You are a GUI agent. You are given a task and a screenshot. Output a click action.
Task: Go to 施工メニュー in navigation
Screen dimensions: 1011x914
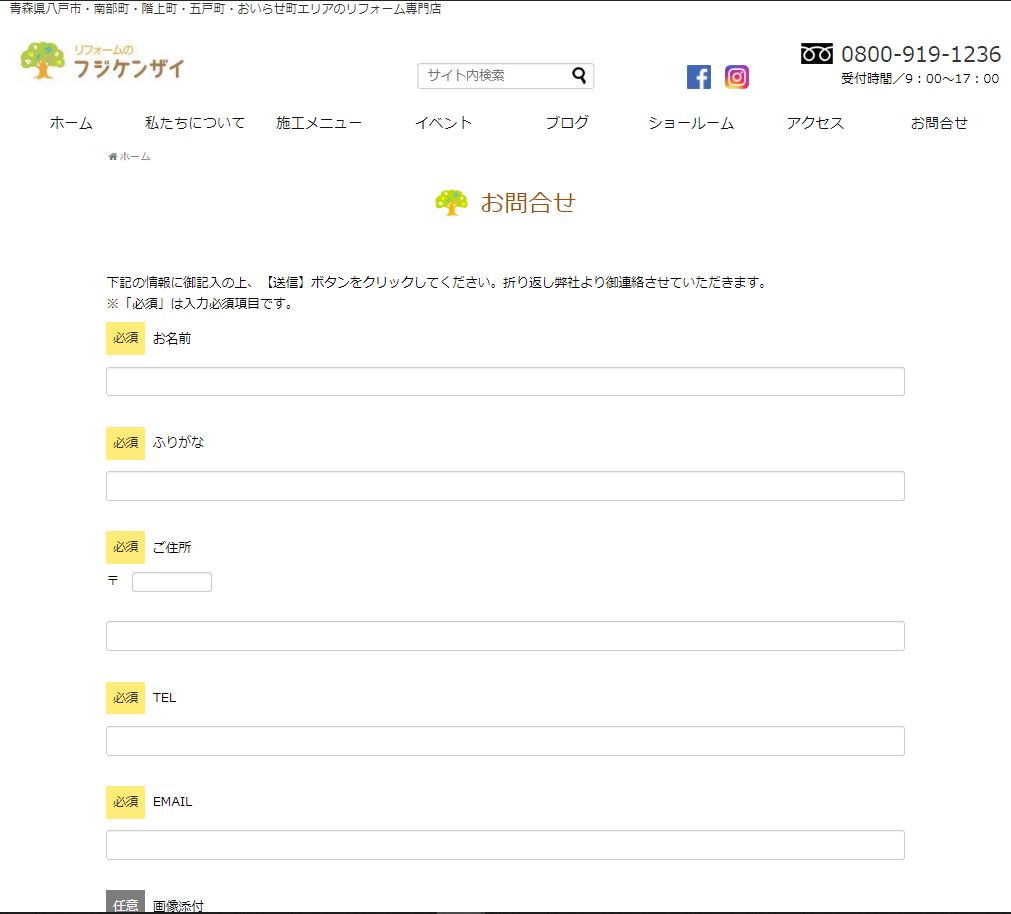pyautogui.click(x=319, y=123)
